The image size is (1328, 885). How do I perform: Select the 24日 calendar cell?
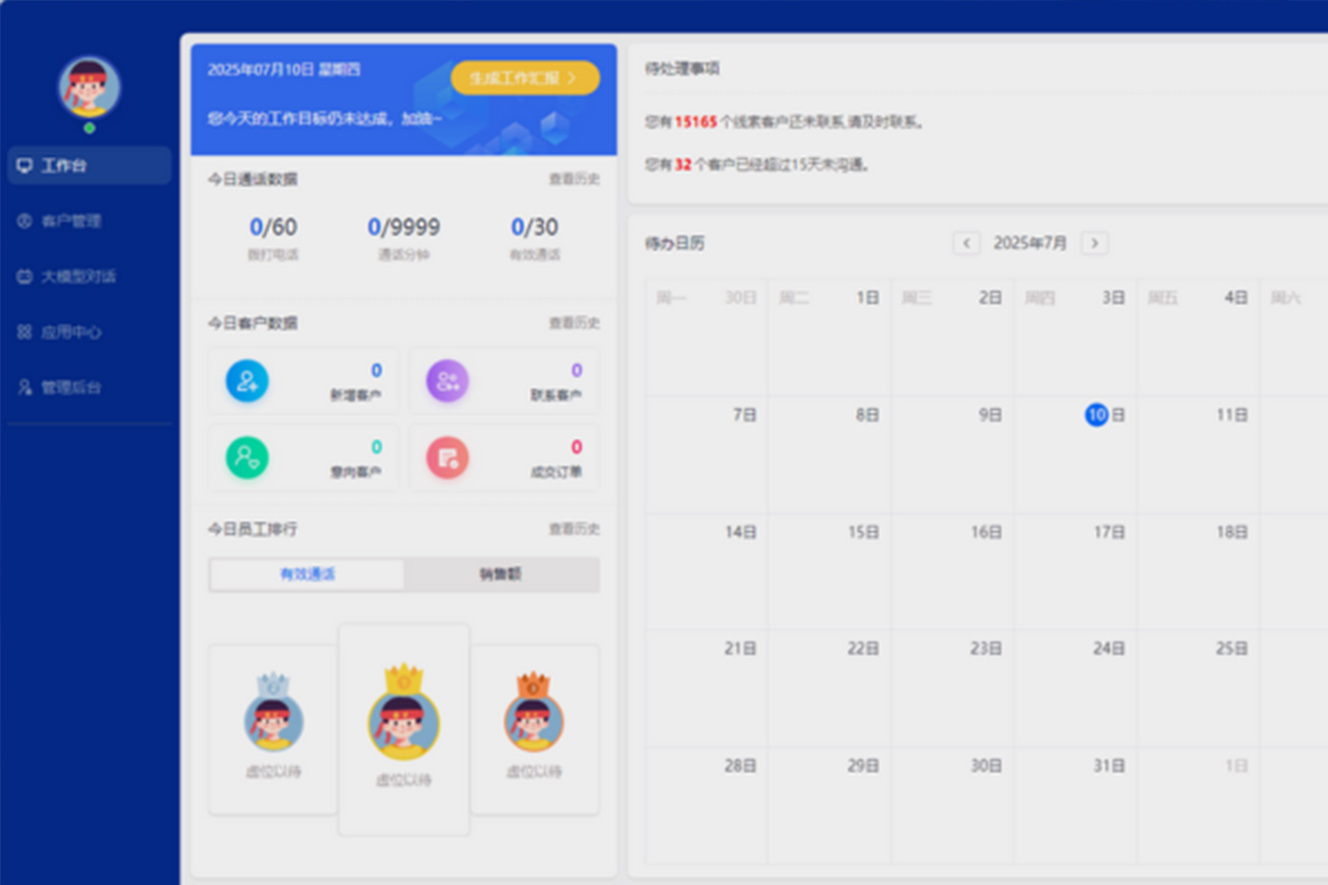(x=1075, y=689)
